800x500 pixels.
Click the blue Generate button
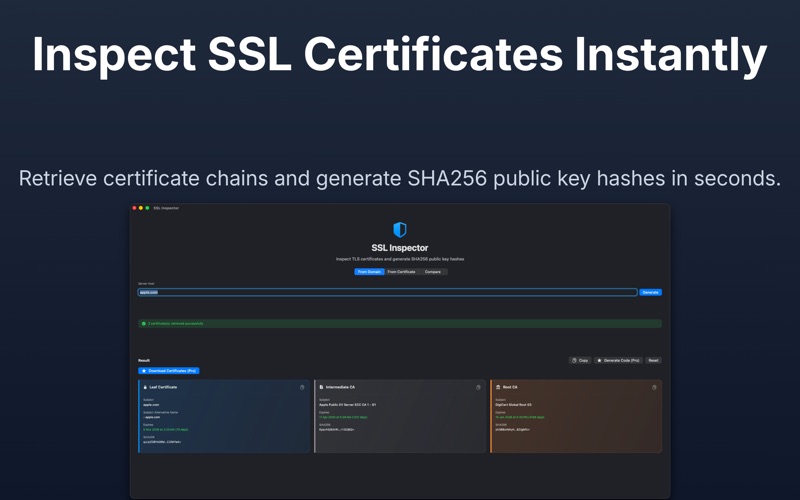point(651,292)
